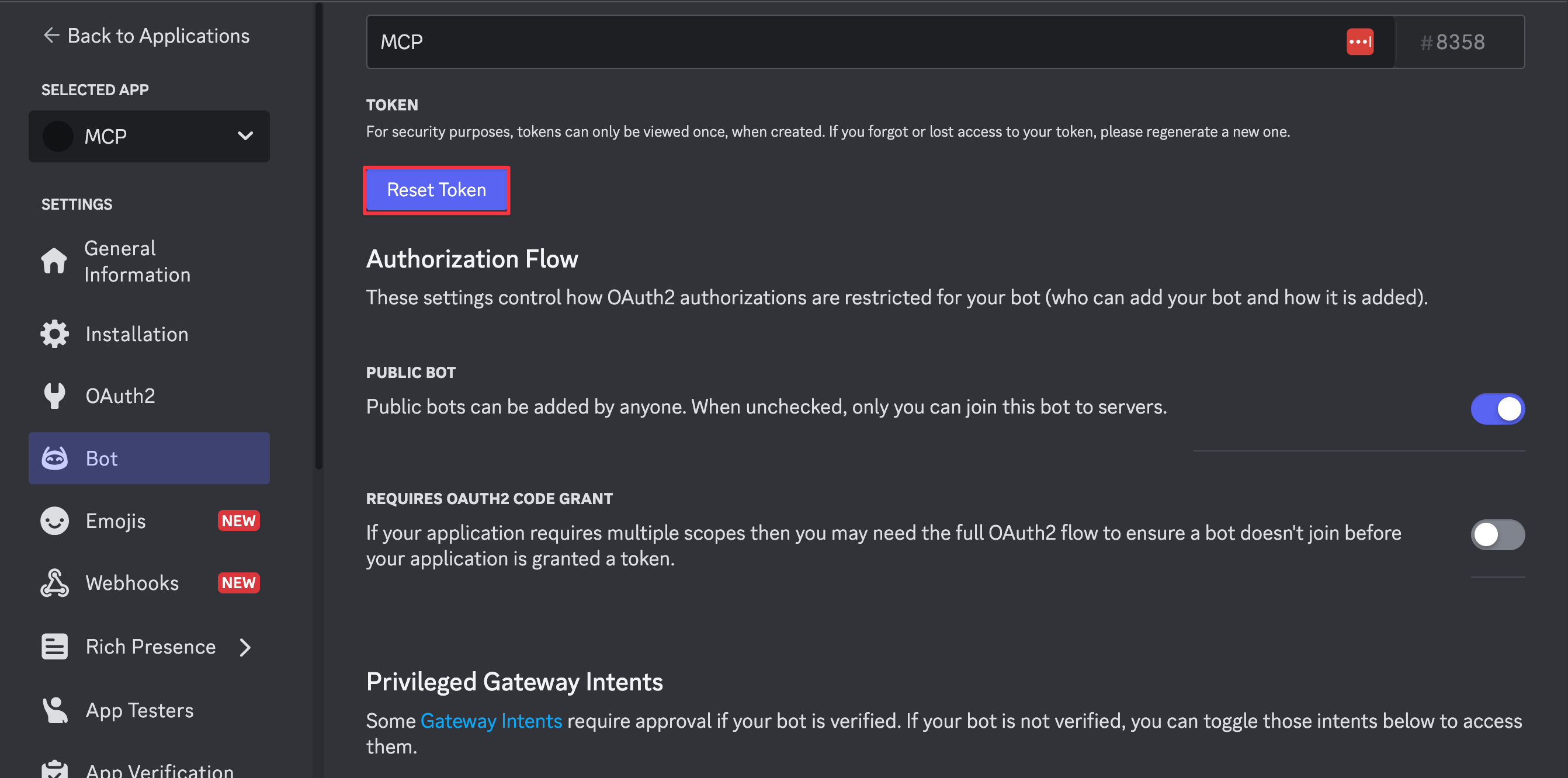Viewport: 1568px width, 778px height.
Task: Toggle the Public Bot switch off and on
Action: click(x=1497, y=408)
